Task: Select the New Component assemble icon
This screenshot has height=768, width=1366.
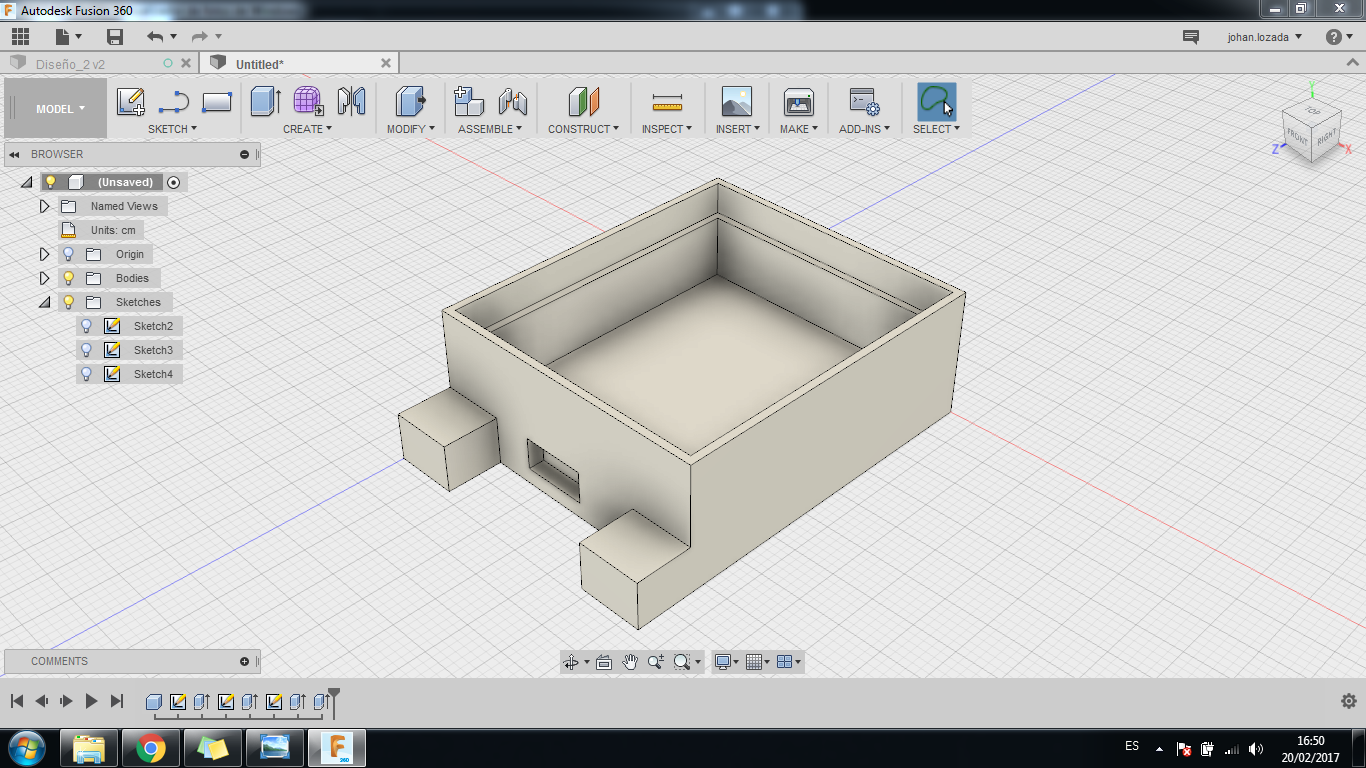Action: (x=469, y=102)
